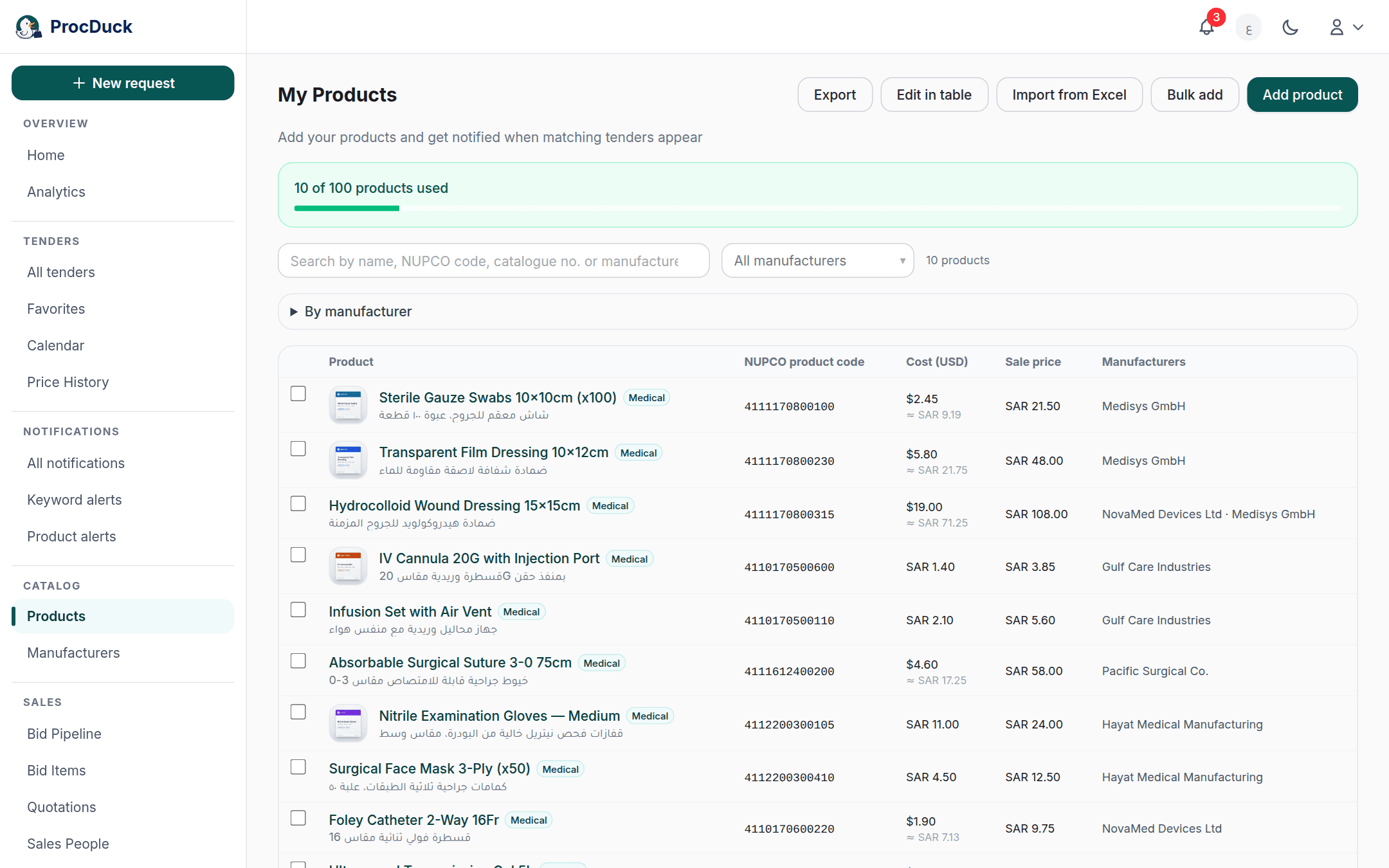Open the notifications bell icon
This screenshot has height=868, width=1389.
1206,27
